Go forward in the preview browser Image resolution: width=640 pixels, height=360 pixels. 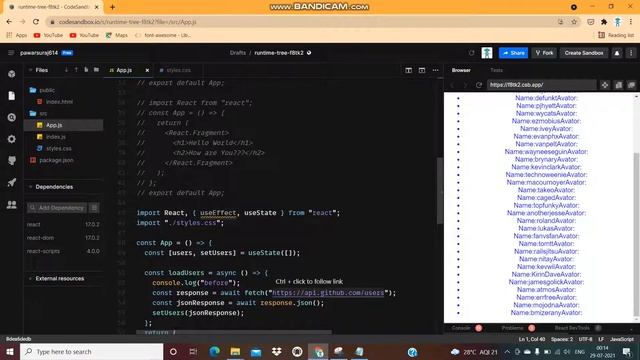465,85
